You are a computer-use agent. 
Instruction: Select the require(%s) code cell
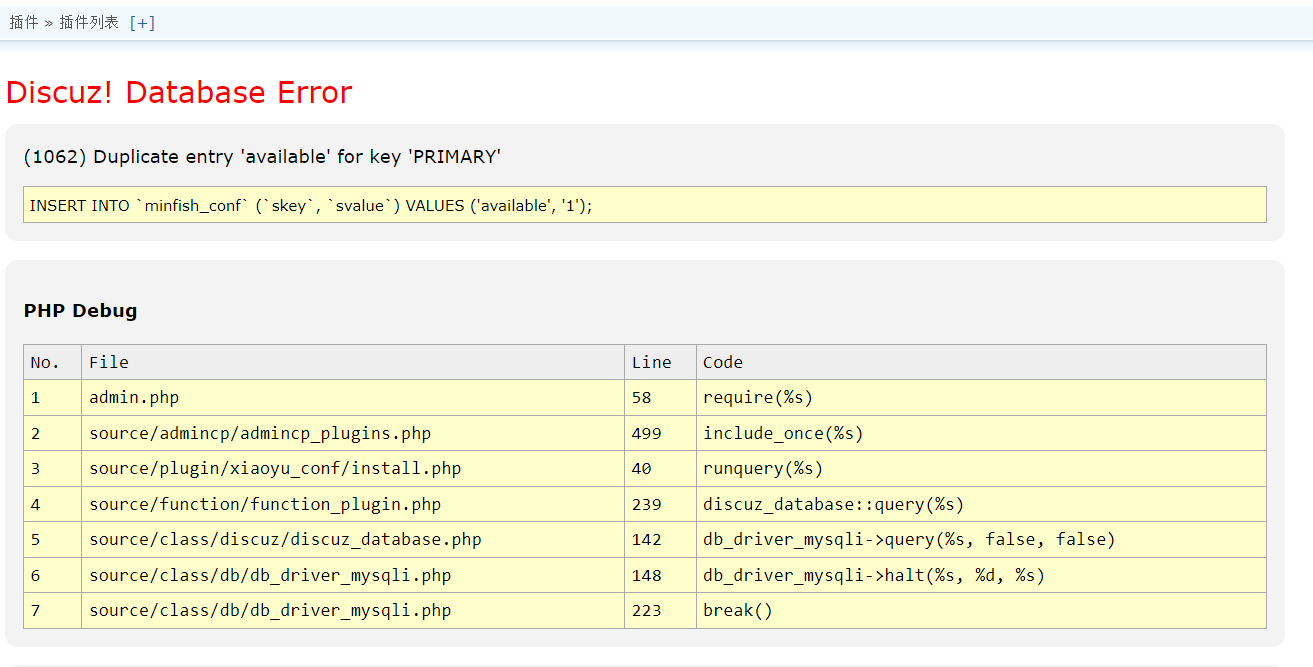coord(982,398)
